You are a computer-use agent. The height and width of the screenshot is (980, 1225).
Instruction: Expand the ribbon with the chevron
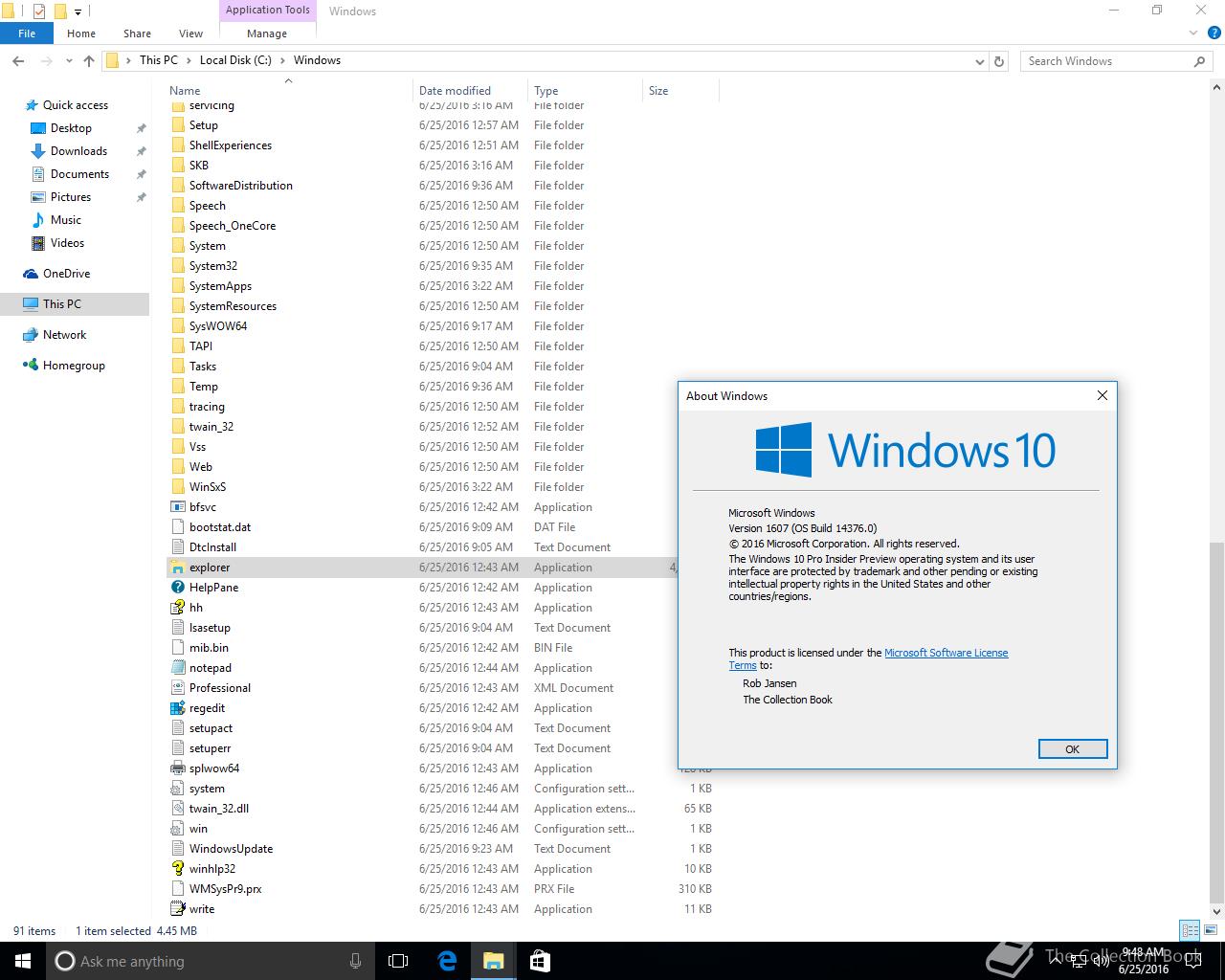pyautogui.click(x=1194, y=33)
